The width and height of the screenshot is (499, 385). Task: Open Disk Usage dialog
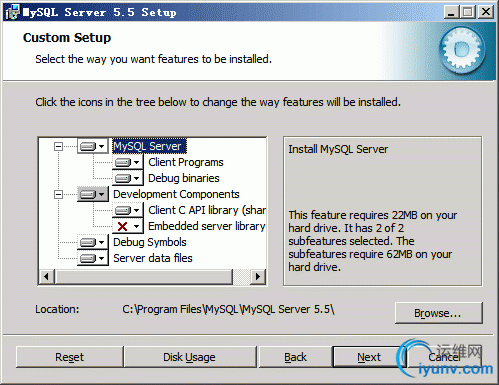point(189,357)
